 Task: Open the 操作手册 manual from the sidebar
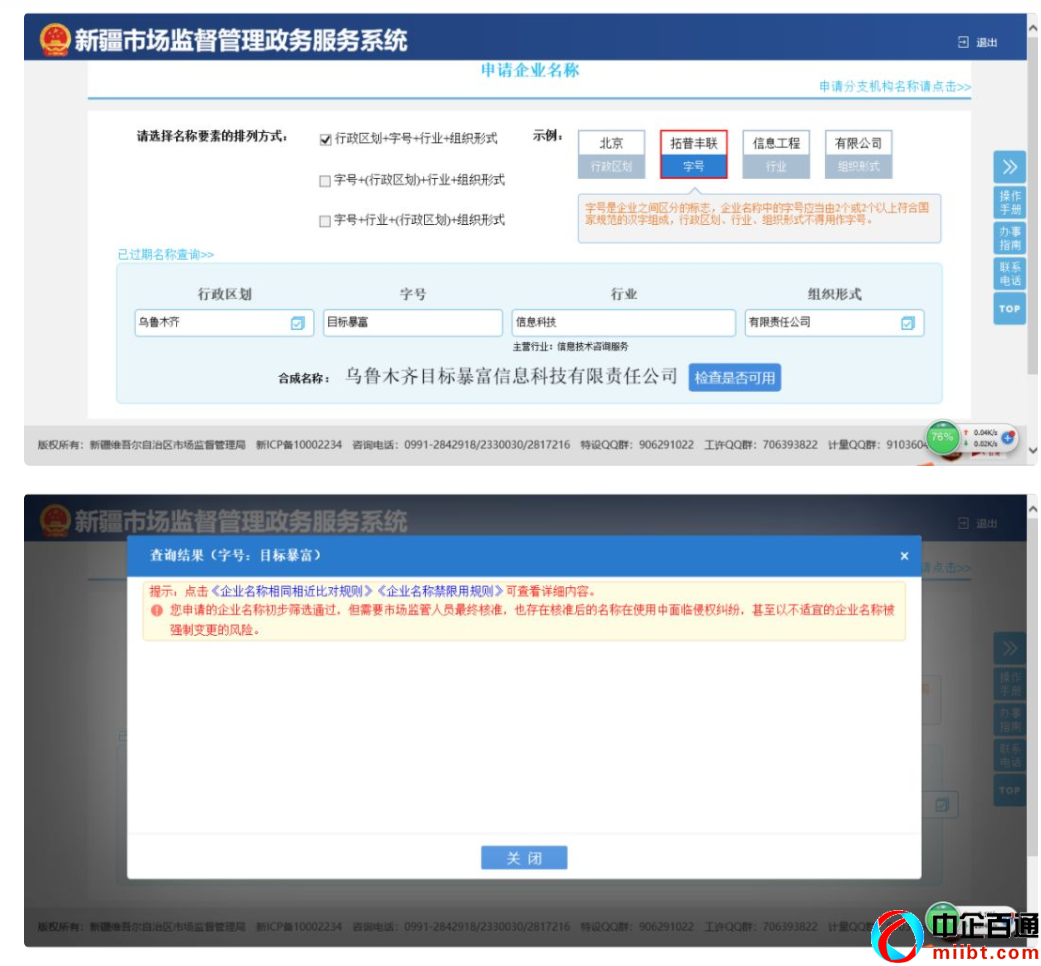click(x=1009, y=201)
